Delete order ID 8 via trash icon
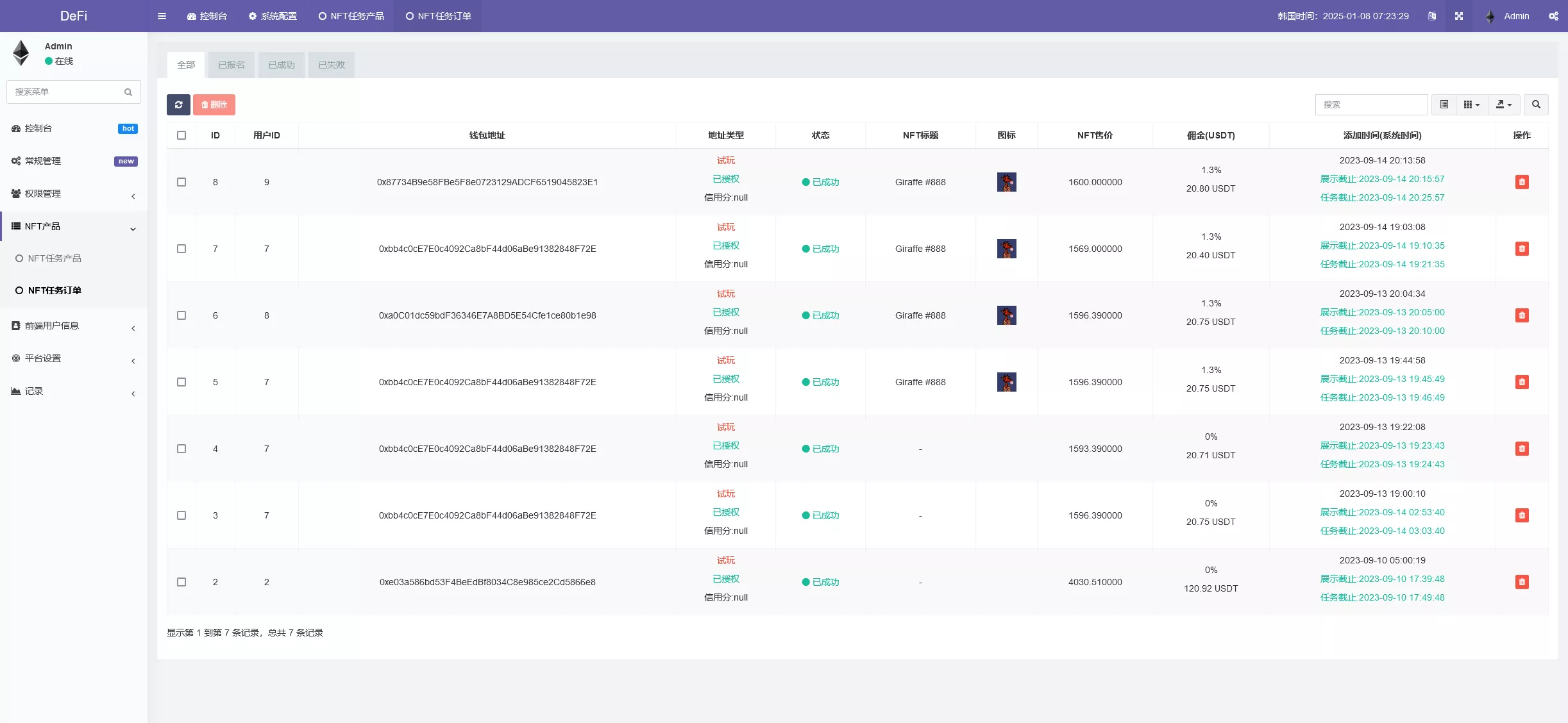The width and height of the screenshot is (1568, 723). click(1521, 182)
